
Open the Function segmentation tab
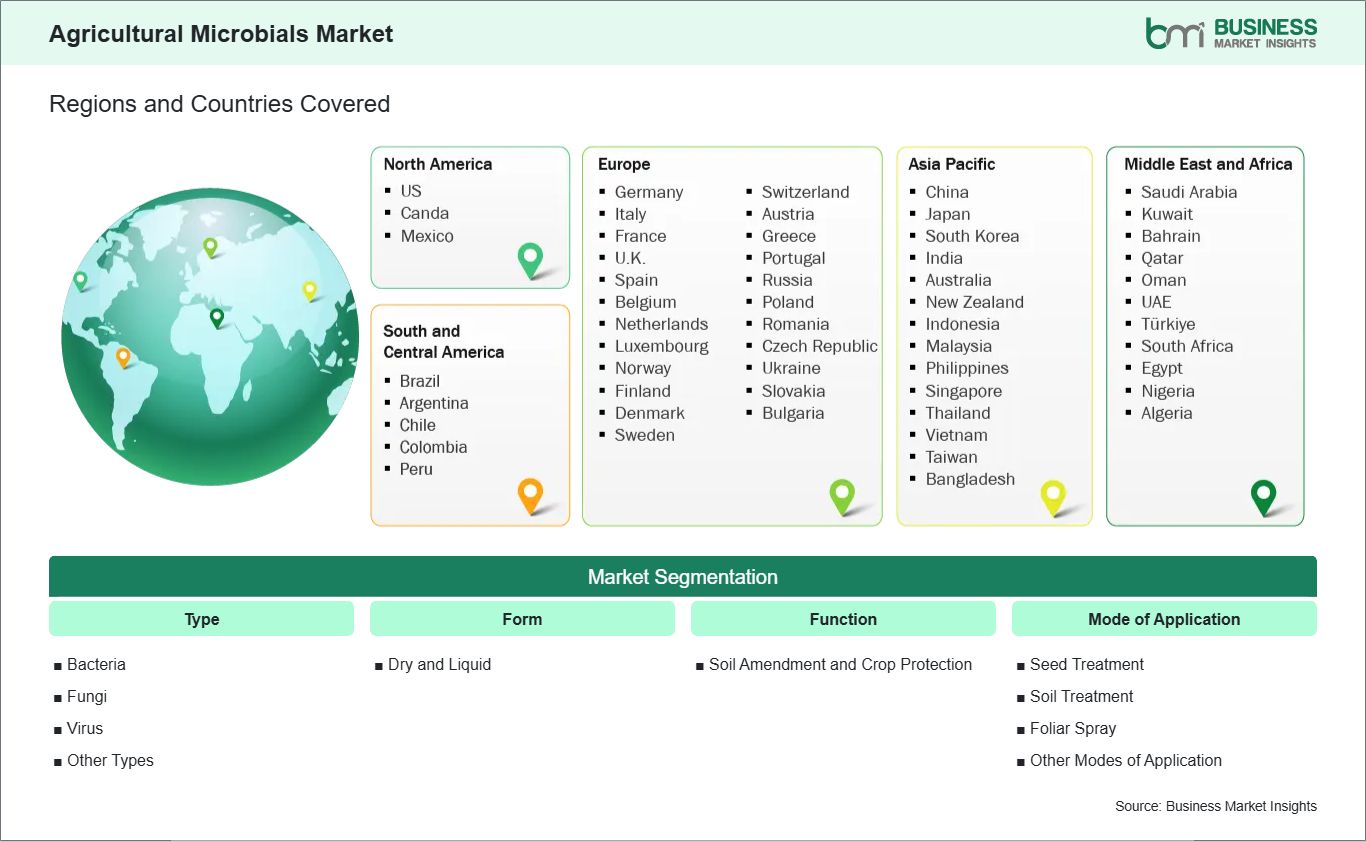[x=843, y=618]
